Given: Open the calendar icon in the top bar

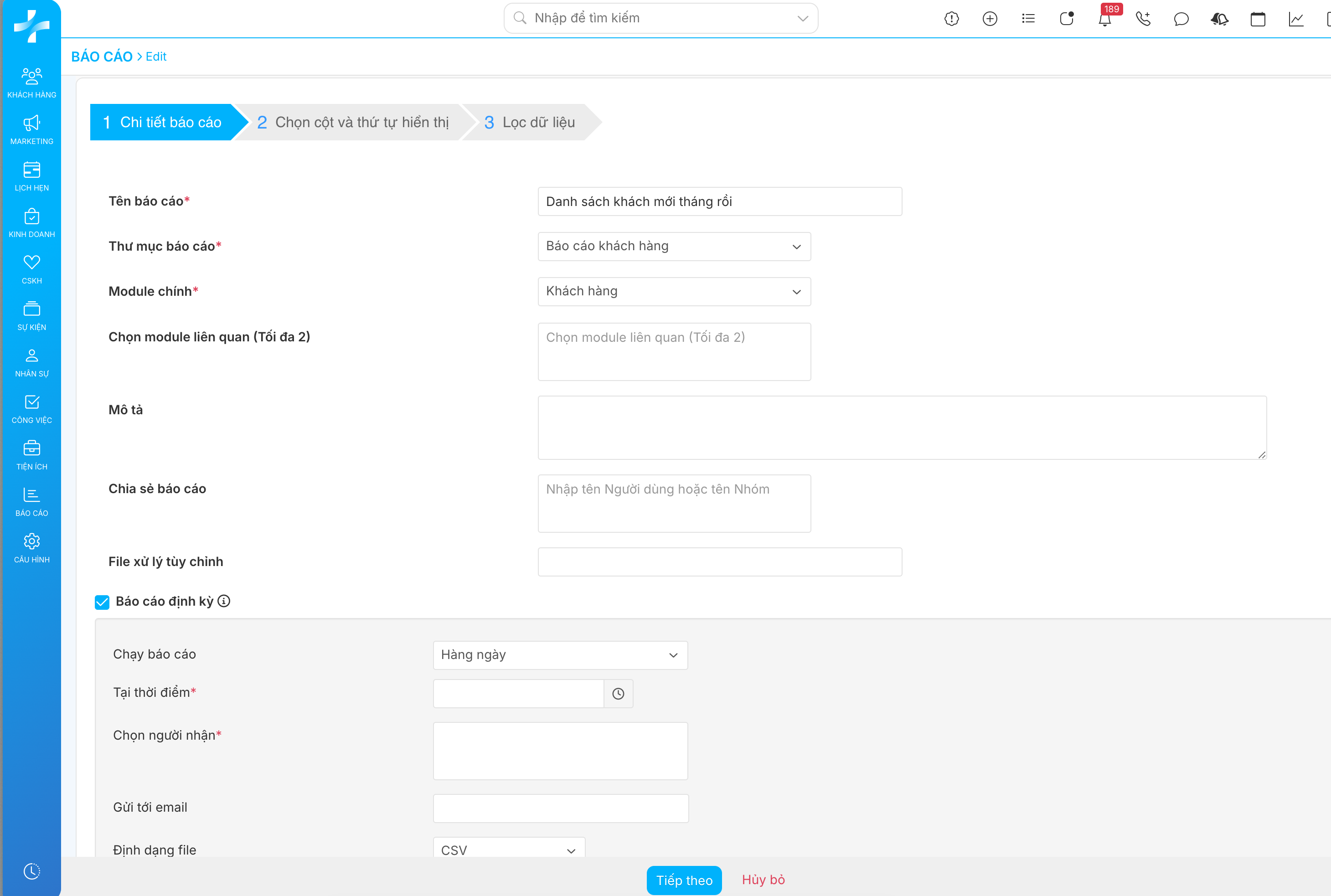Looking at the screenshot, I should (1257, 19).
